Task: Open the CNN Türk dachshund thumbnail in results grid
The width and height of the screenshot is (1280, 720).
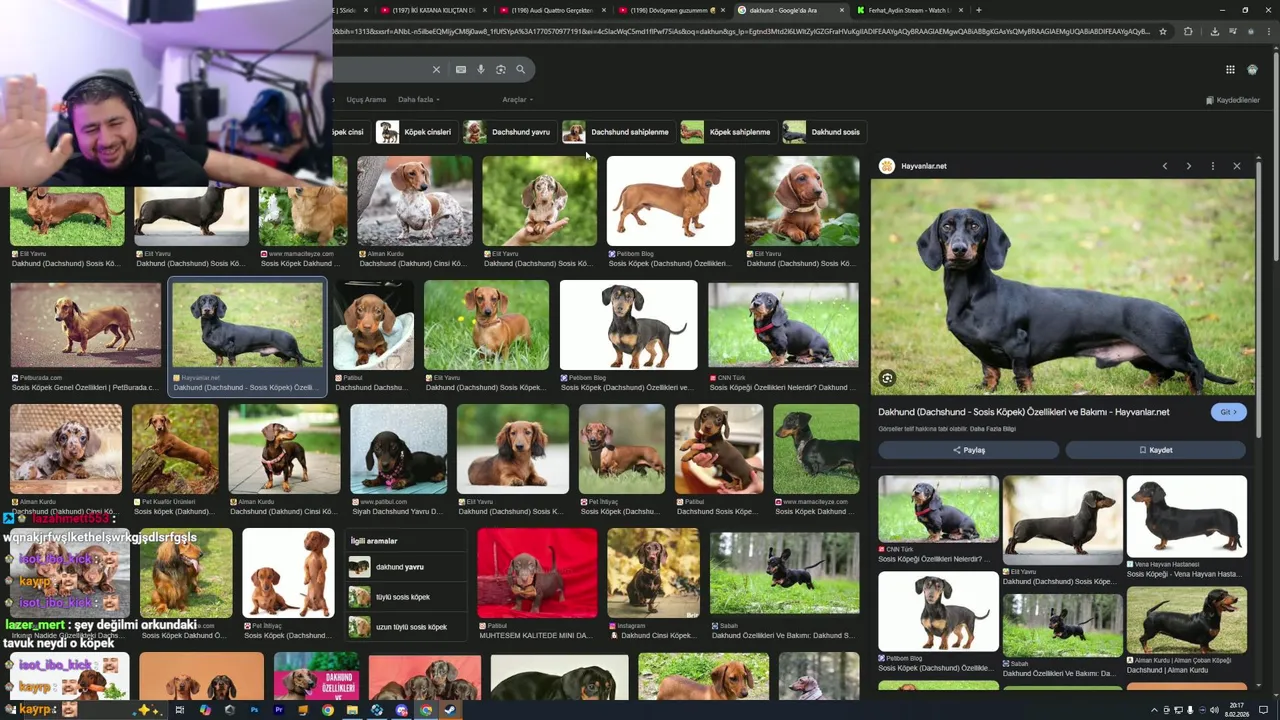Action: 783,325
